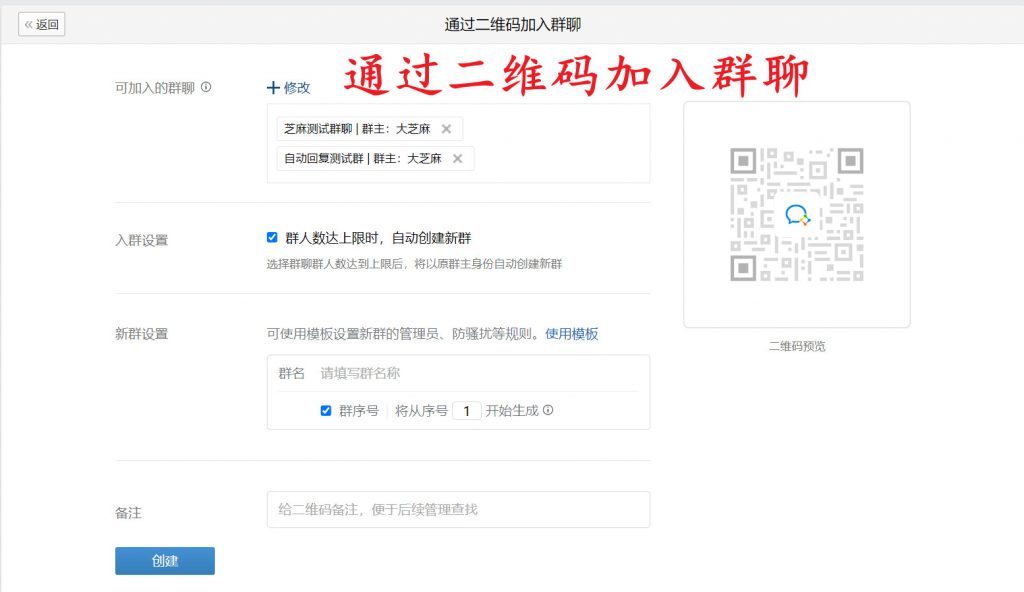Enable automatic new group creation setting
The height and width of the screenshot is (592, 1024).
[x=272, y=237]
